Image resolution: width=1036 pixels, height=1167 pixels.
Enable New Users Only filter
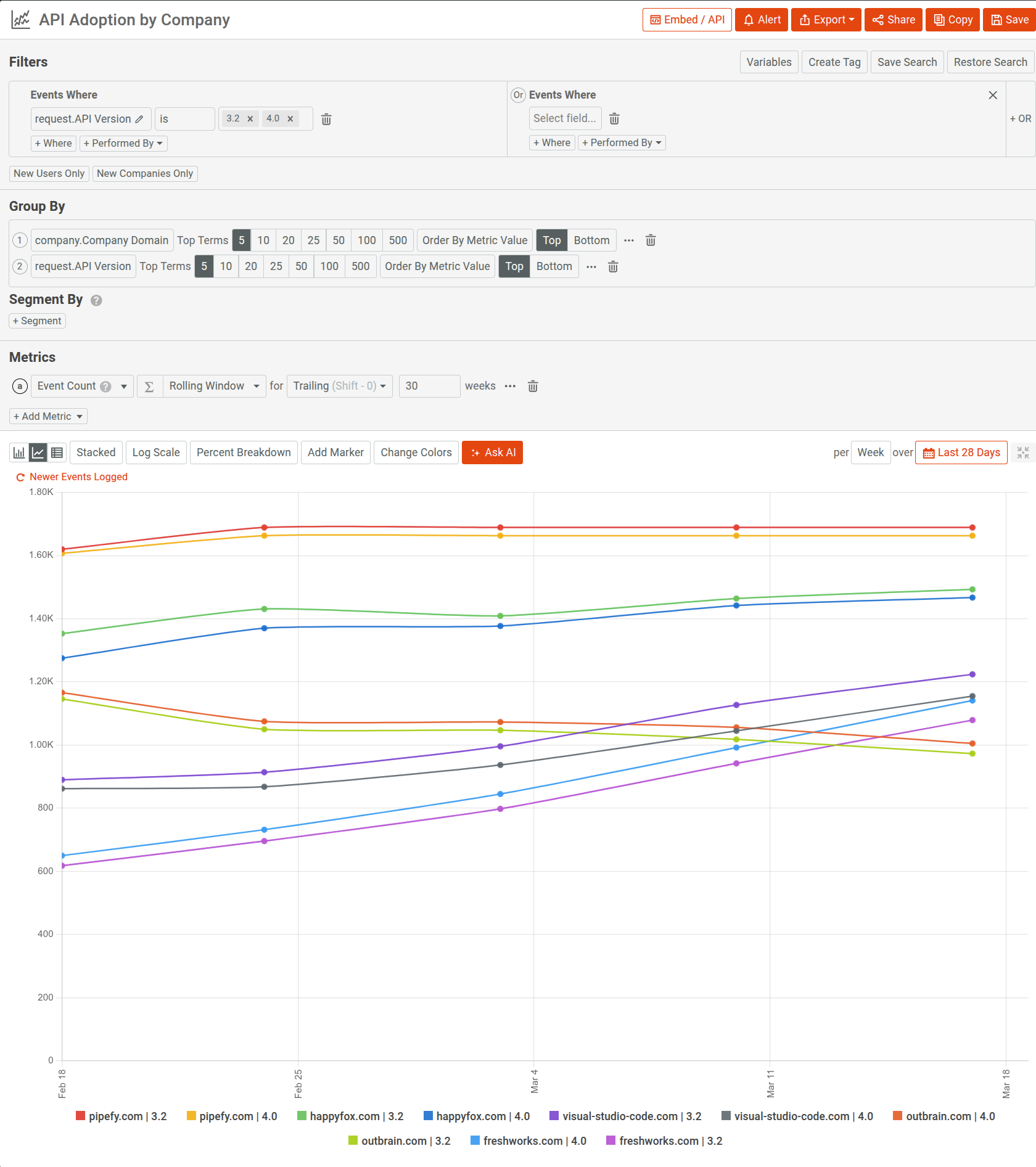pos(49,173)
